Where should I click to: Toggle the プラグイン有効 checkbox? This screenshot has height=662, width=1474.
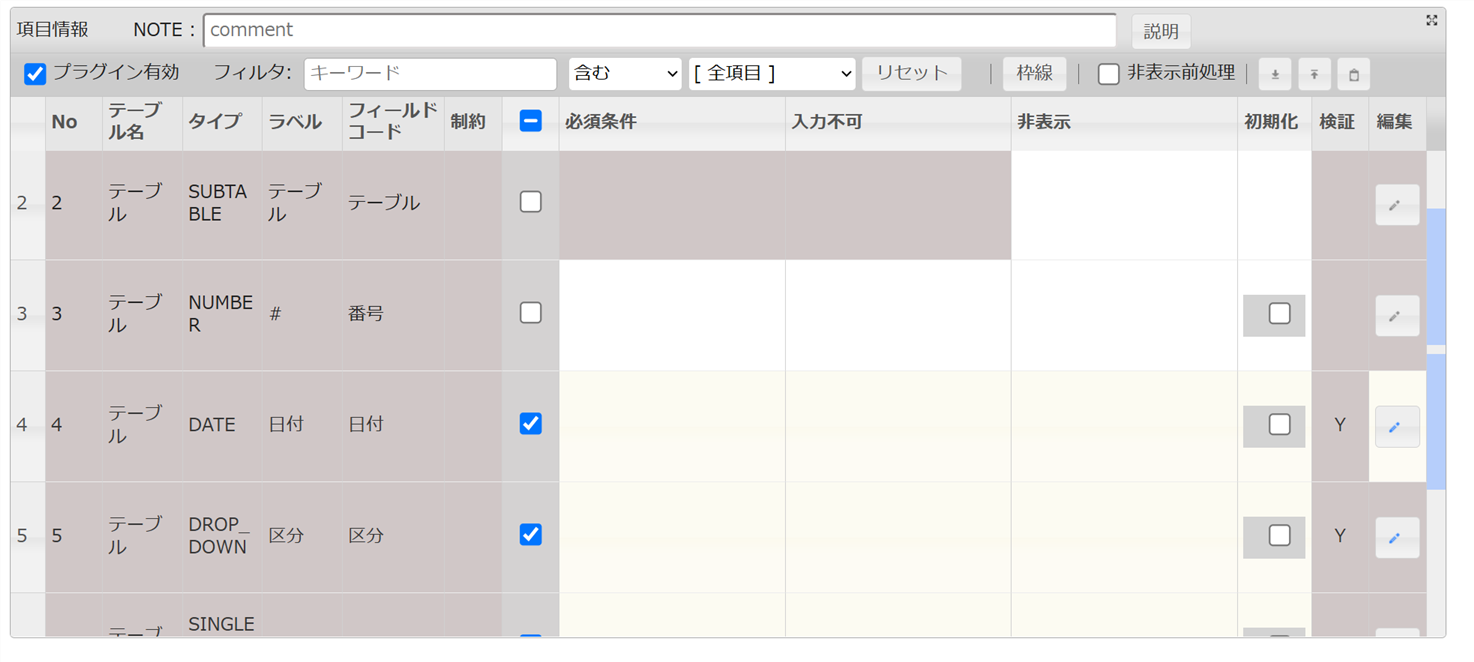pos(35,74)
